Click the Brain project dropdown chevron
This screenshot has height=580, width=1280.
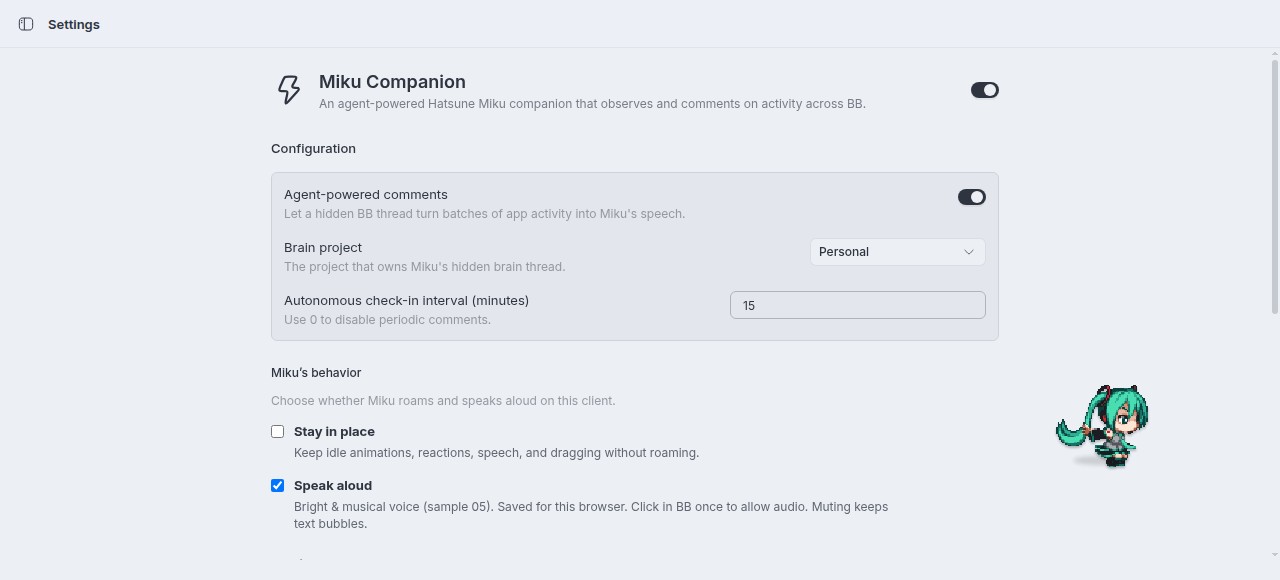[968, 252]
